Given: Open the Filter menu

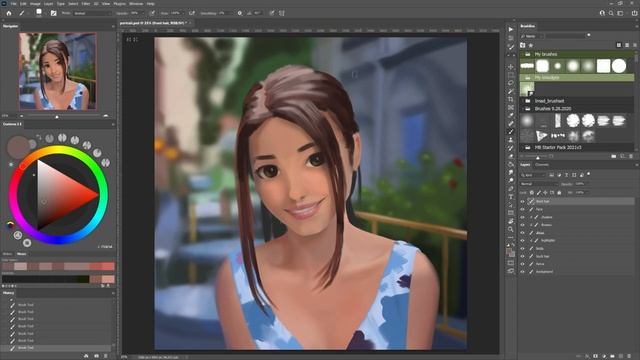Looking at the screenshot, I should coord(86,3).
